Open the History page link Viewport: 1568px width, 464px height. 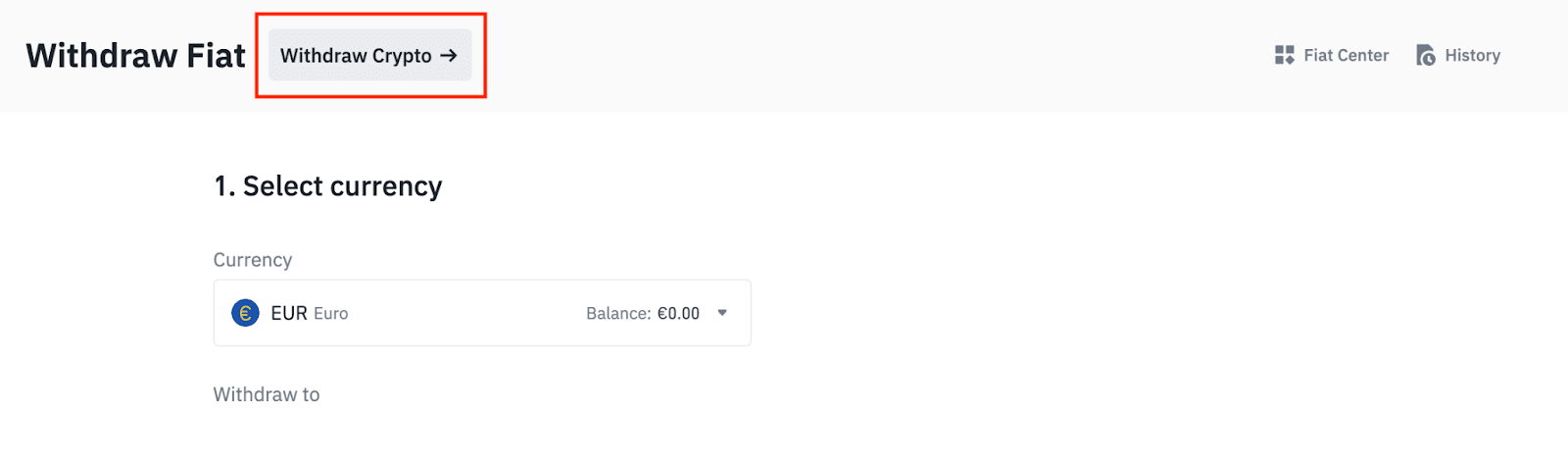(1471, 56)
